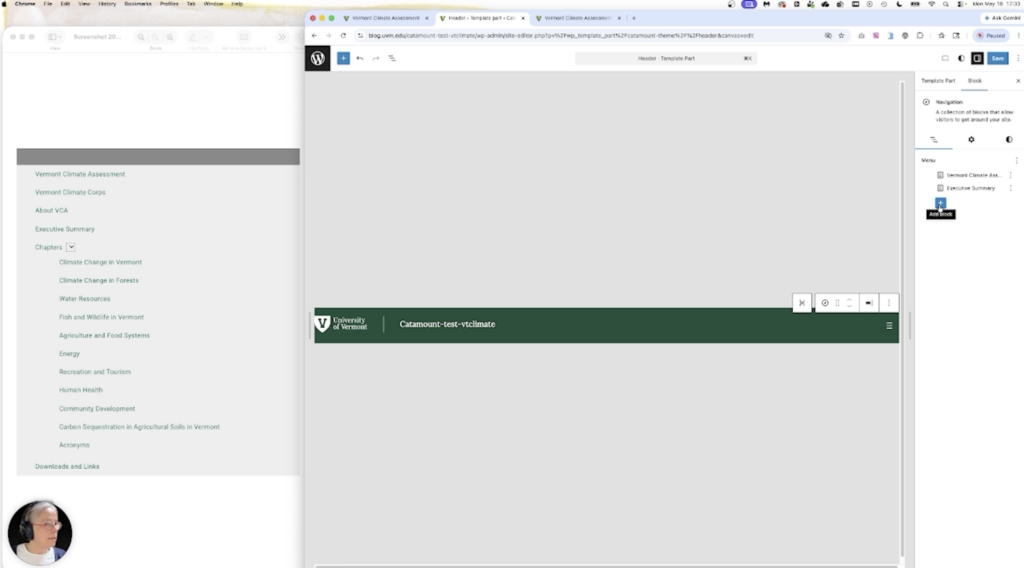Screen dimensions: 1024x568
Task: Click Downloads and Links in Preview
Action: pos(67,466)
